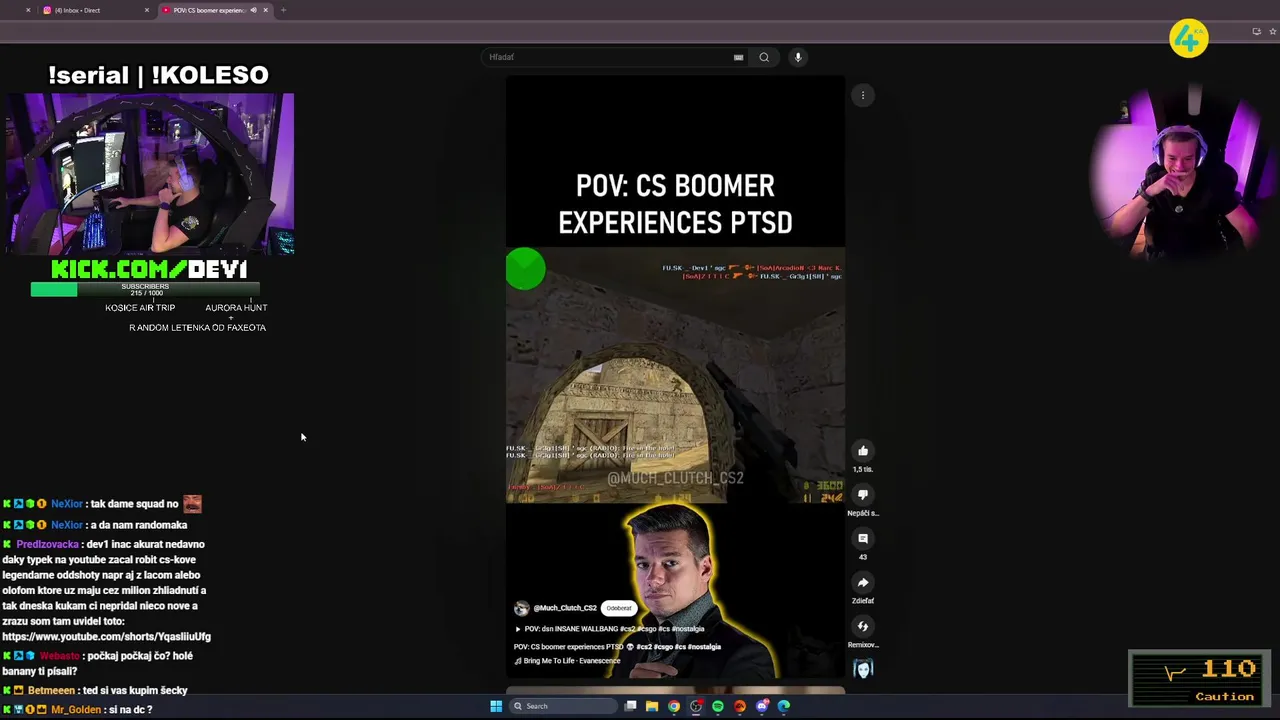Open File Explorer from the taskbar
1280x720 pixels.
coord(652,706)
